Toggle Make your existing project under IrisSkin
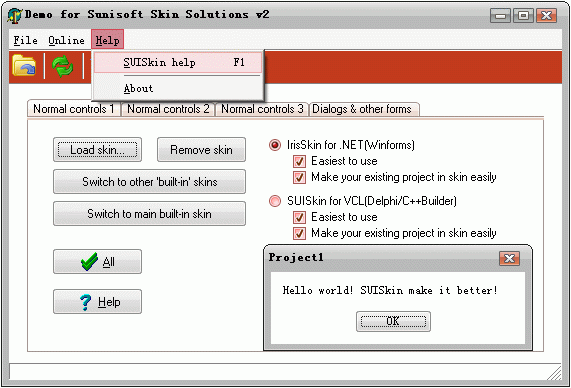 (x=299, y=177)
